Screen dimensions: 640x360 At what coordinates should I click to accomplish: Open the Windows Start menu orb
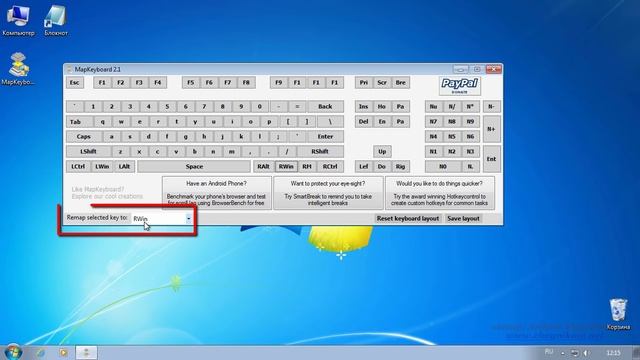tap(13, 352)
